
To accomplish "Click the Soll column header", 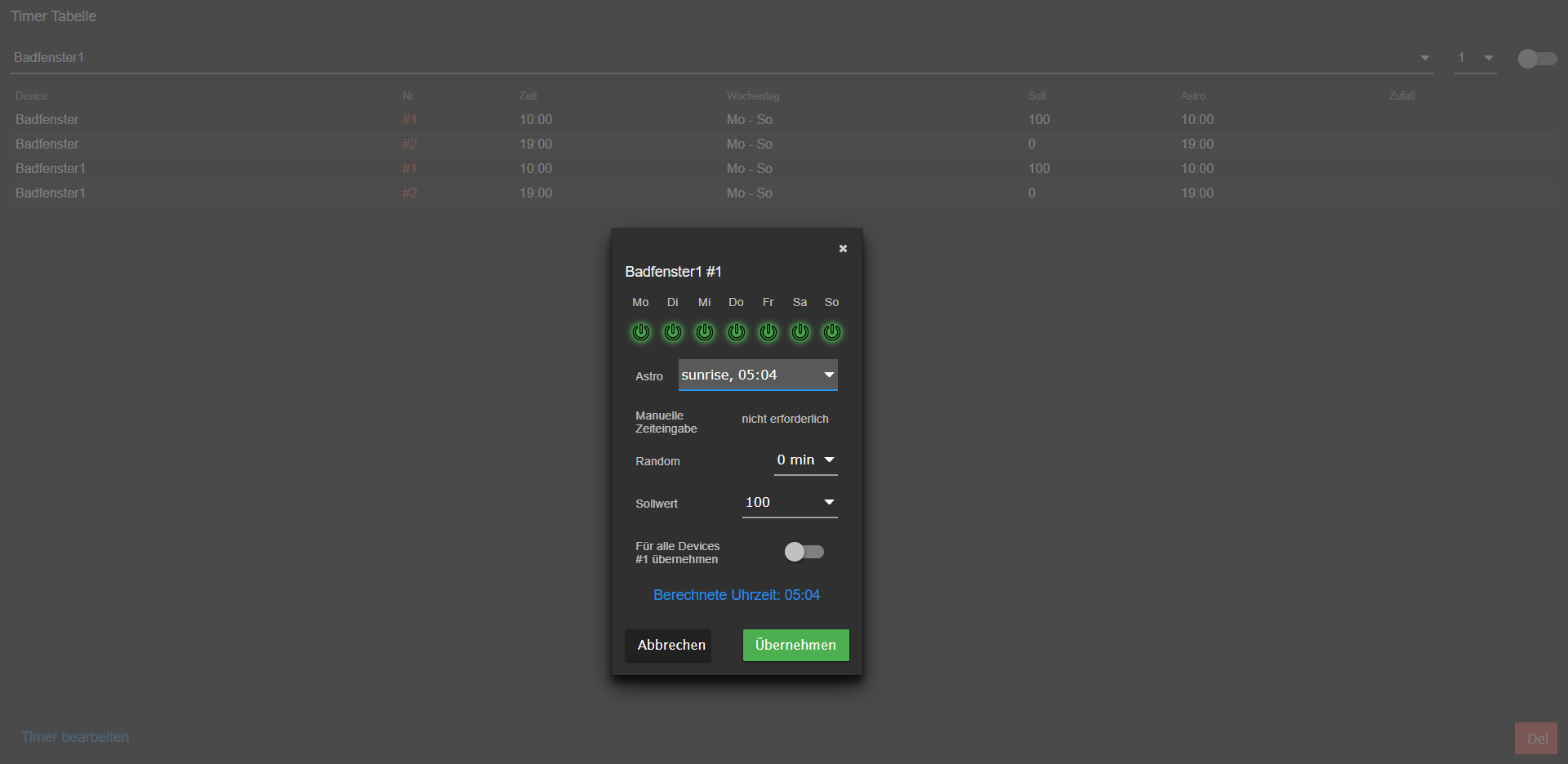I will [x=1037, y=95].
